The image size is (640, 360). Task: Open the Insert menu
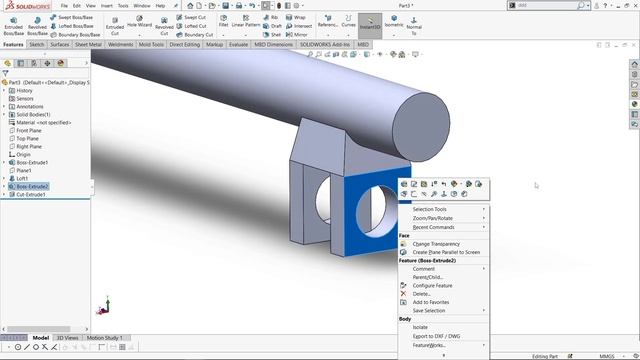point(107,6)
